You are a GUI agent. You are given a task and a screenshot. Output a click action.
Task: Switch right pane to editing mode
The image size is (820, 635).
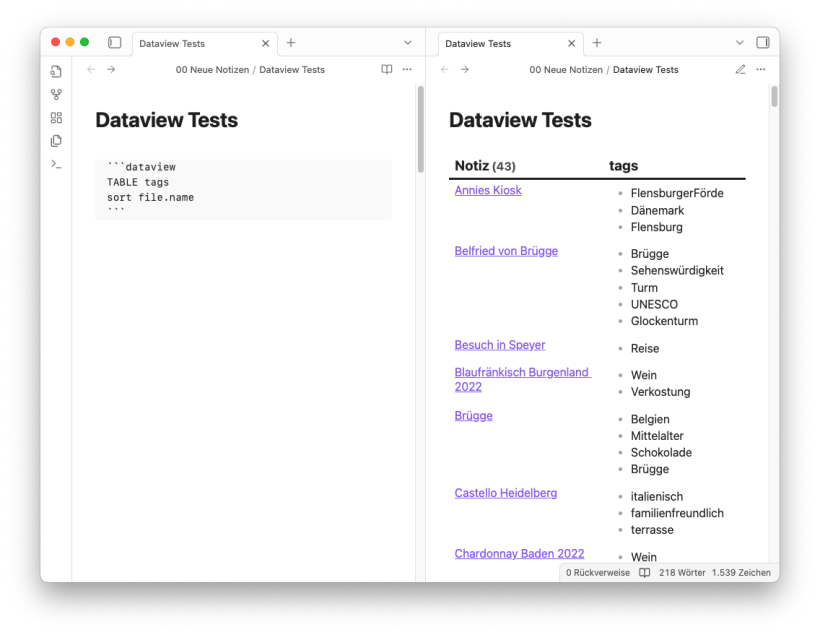[740, 70]
